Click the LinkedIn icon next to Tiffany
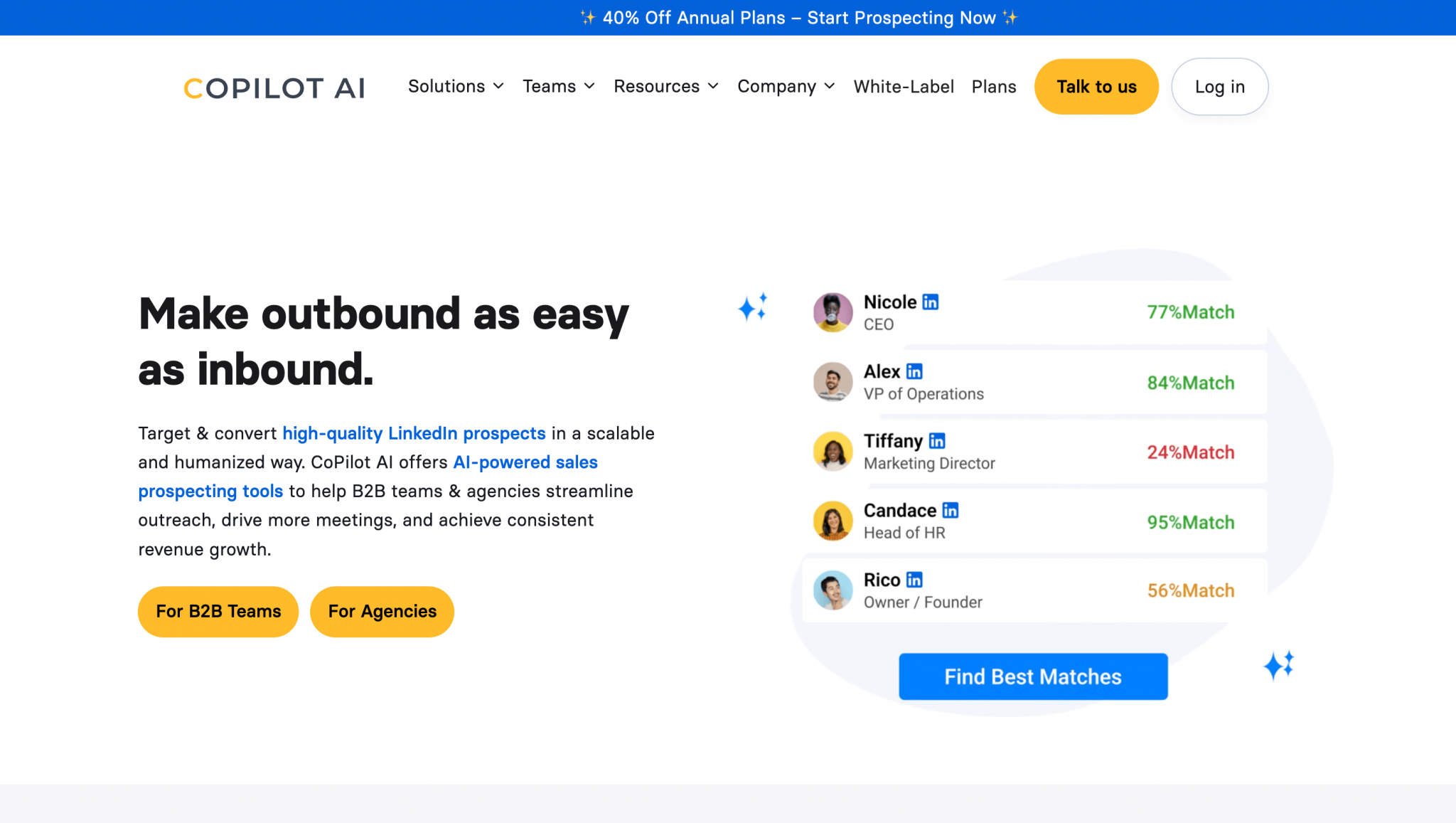1456x823 pixels. 937,440
